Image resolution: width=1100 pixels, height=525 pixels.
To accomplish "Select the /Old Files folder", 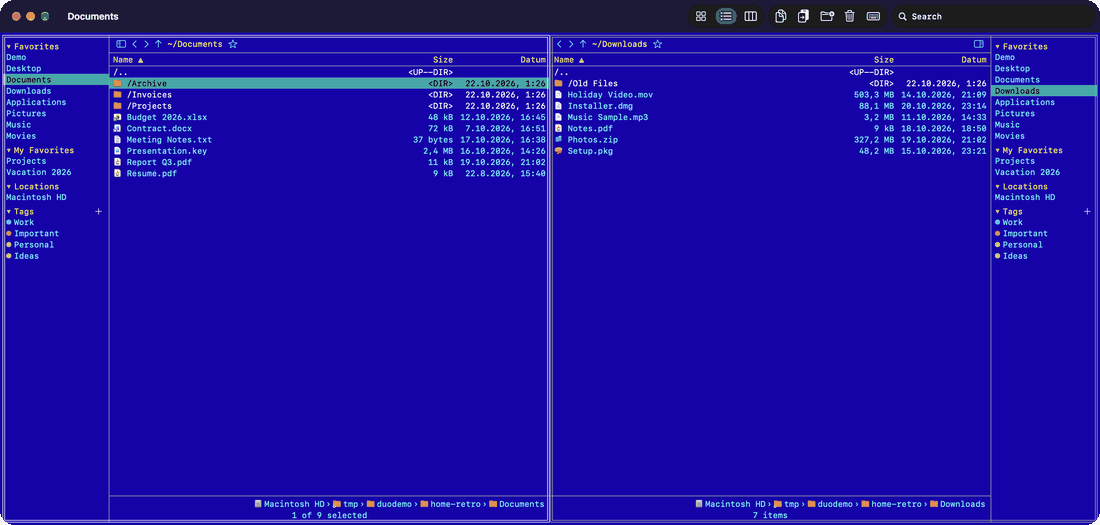I will [770, 84].
